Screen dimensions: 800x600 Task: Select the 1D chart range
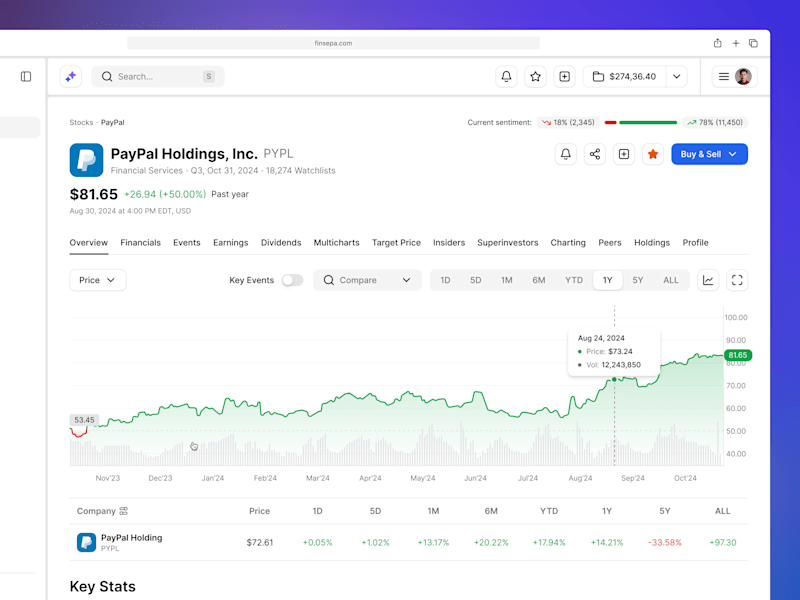point(445,280)
